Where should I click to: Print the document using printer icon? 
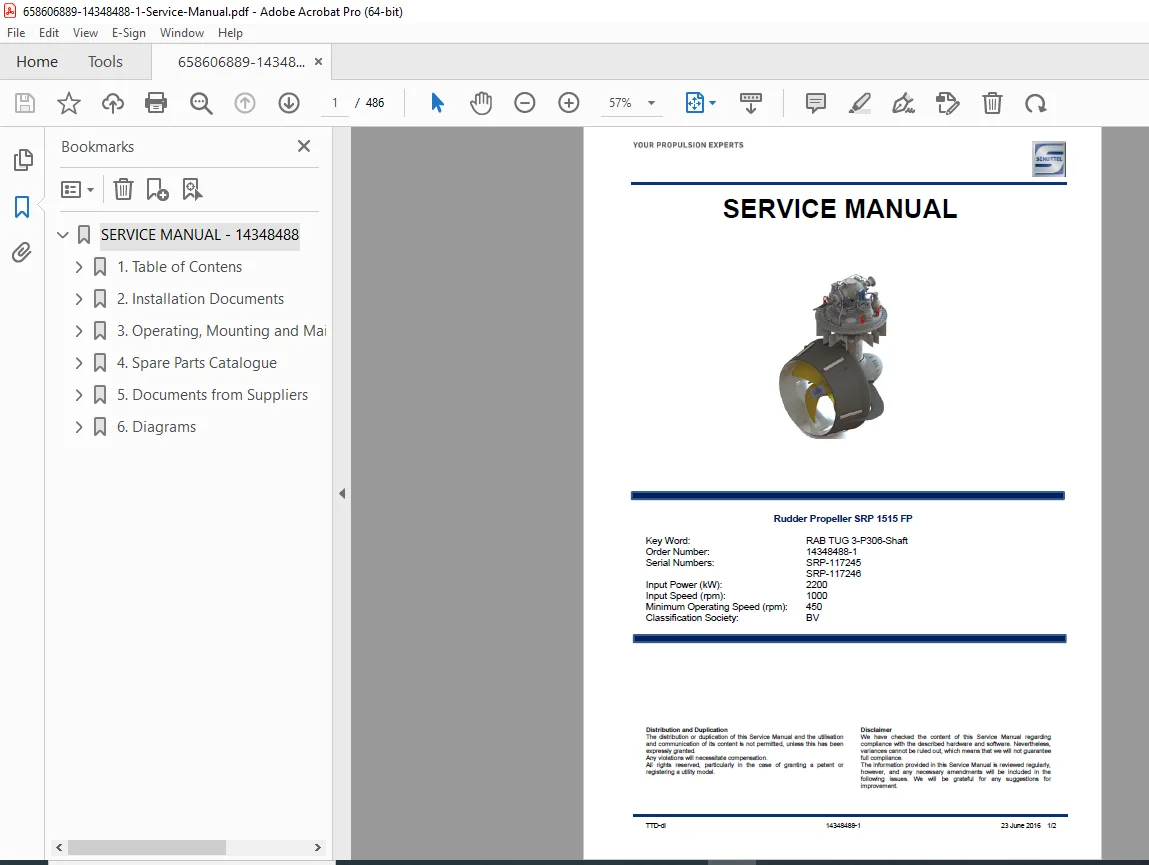click(x=156, y=103)
